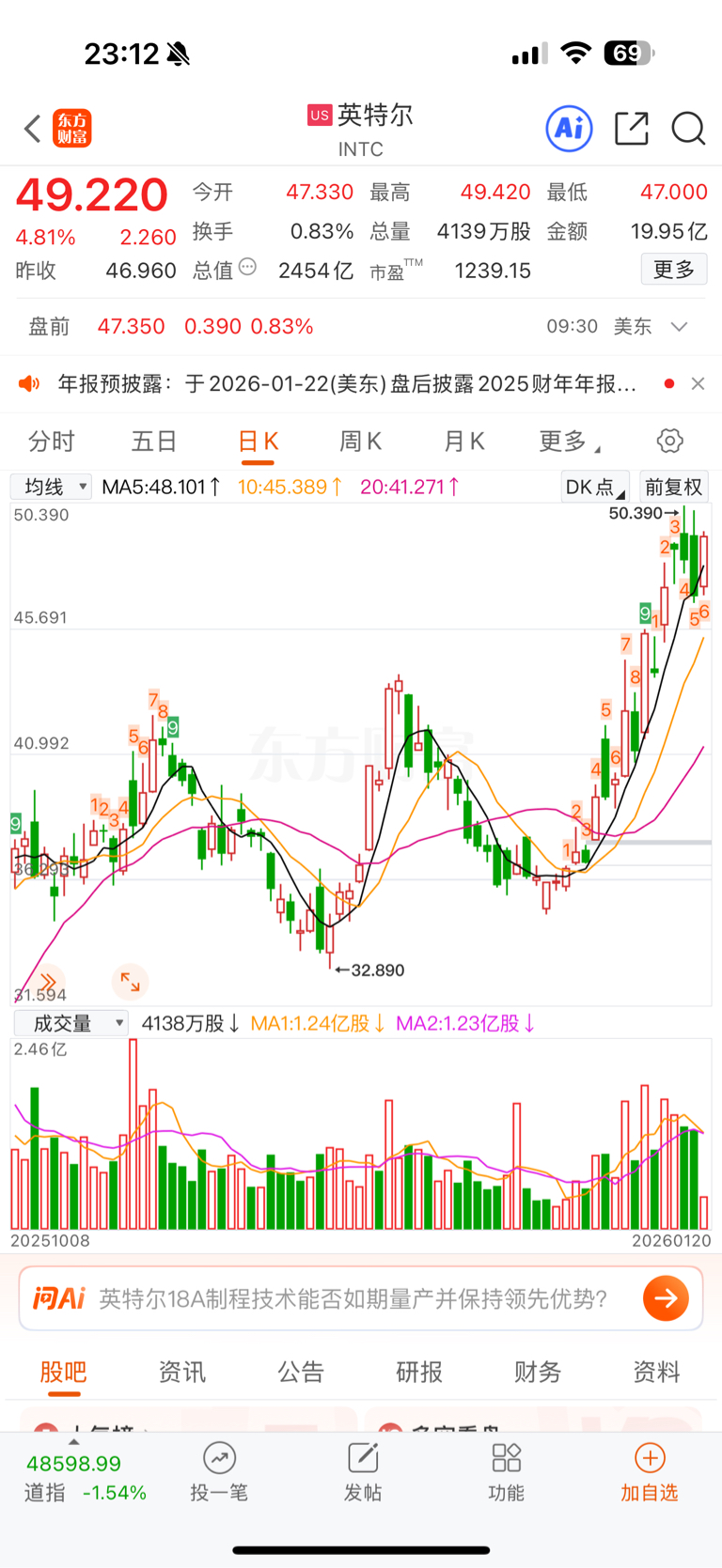
Task: Tap the 4138万股 volume value
Action: 191,1023
